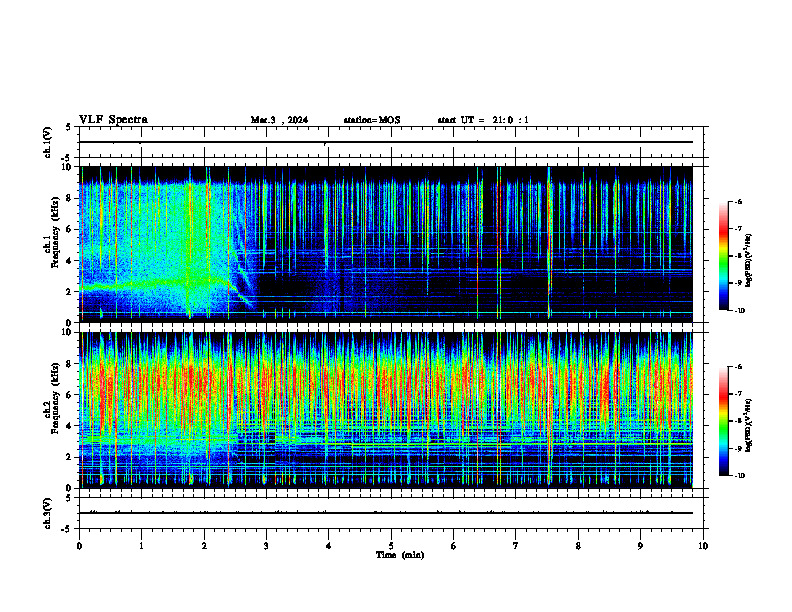Click the ch.2 colorbar "log(PSD)" unit label
Image resolution: width=792 pixels, height=612 pixels.
(749, 426)
